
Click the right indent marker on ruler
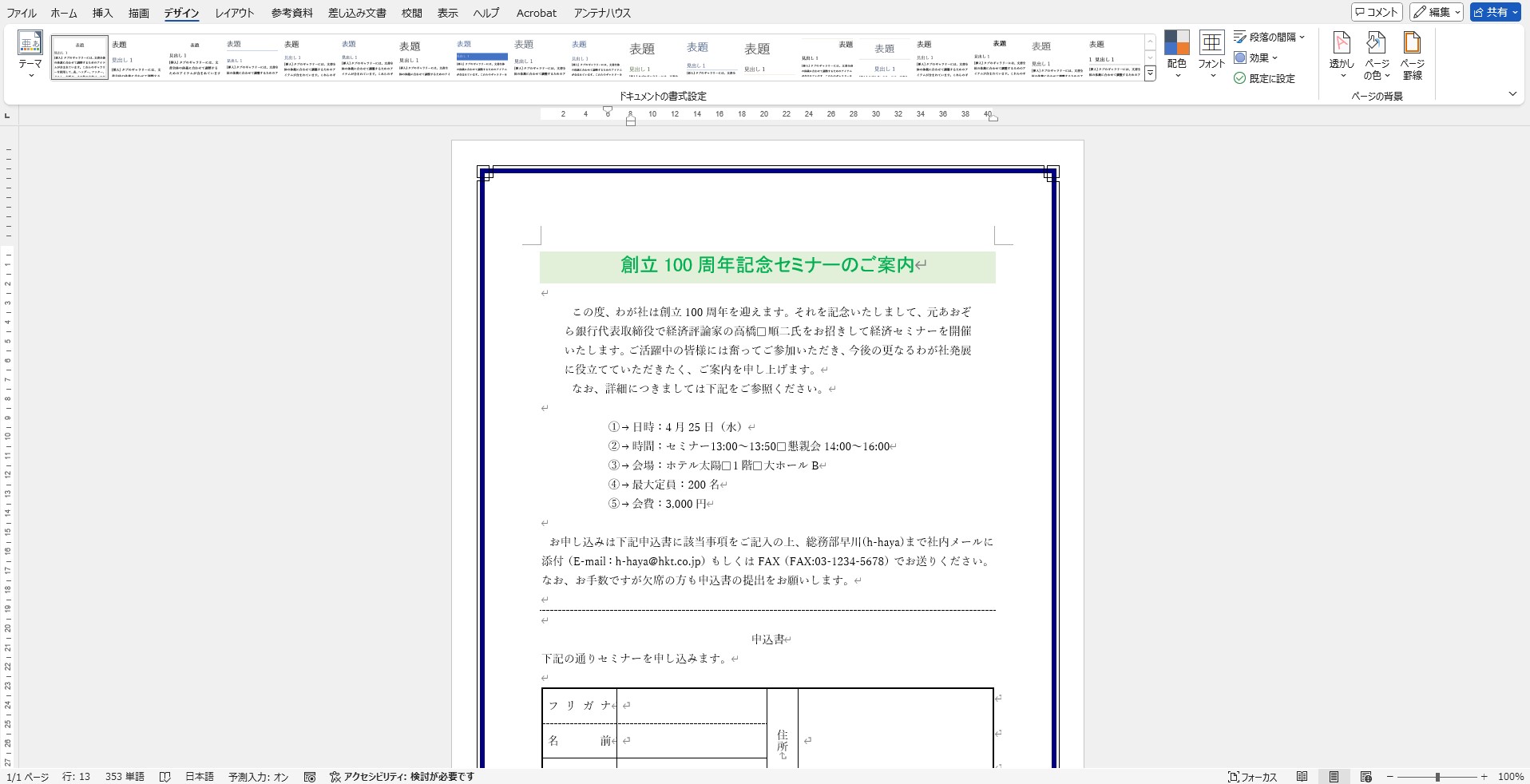(993, 117)
